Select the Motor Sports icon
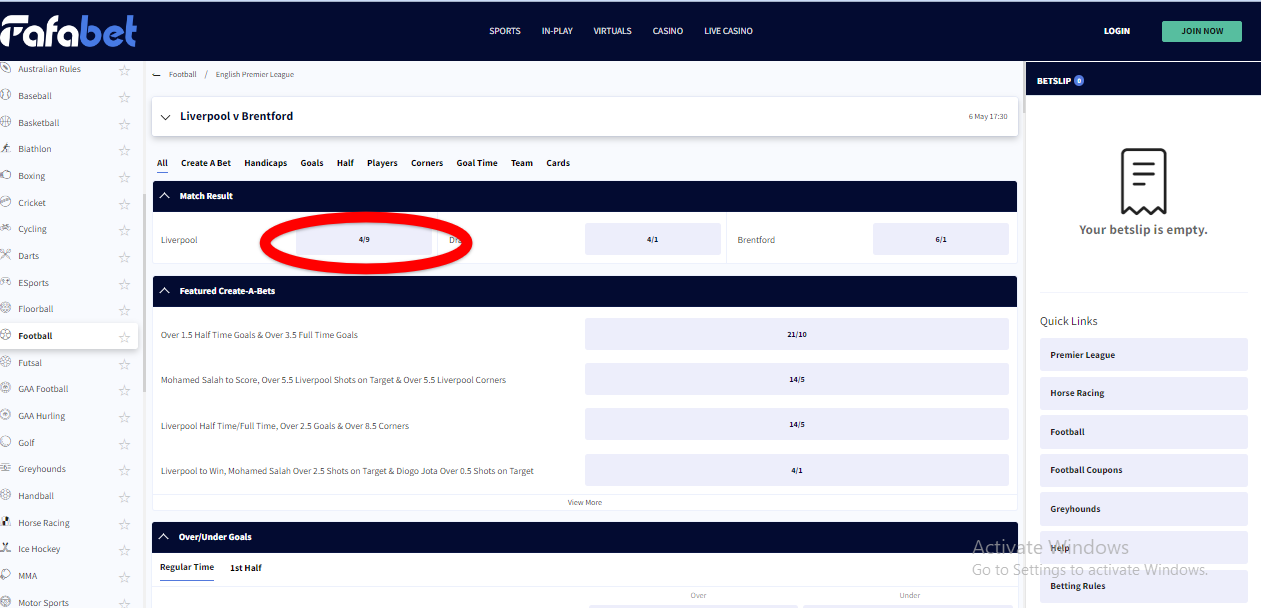 (x=6, y=602)
